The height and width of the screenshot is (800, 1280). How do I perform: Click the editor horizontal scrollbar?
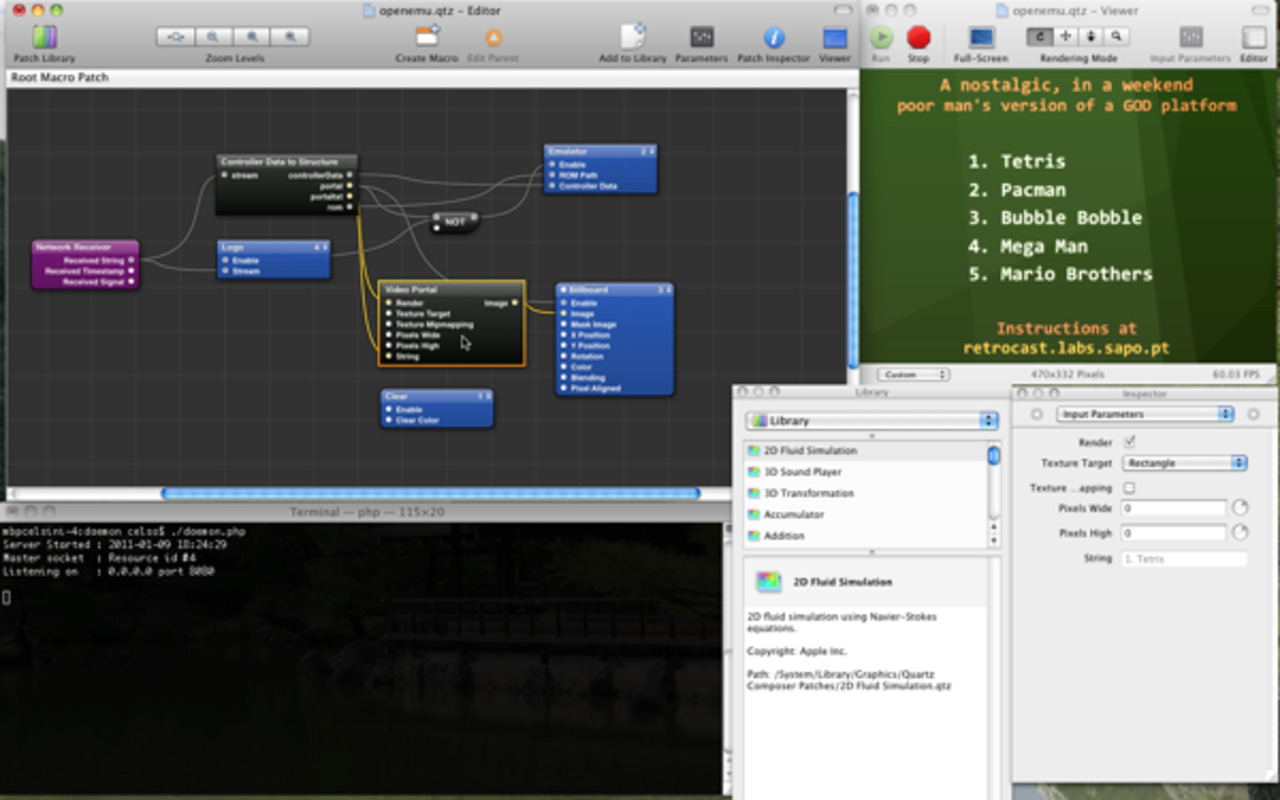[x=430, y=493]
